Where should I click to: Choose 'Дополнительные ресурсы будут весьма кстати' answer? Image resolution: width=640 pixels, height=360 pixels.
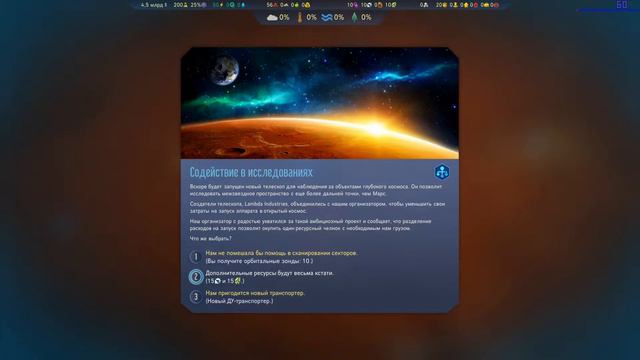pos(269,273)
